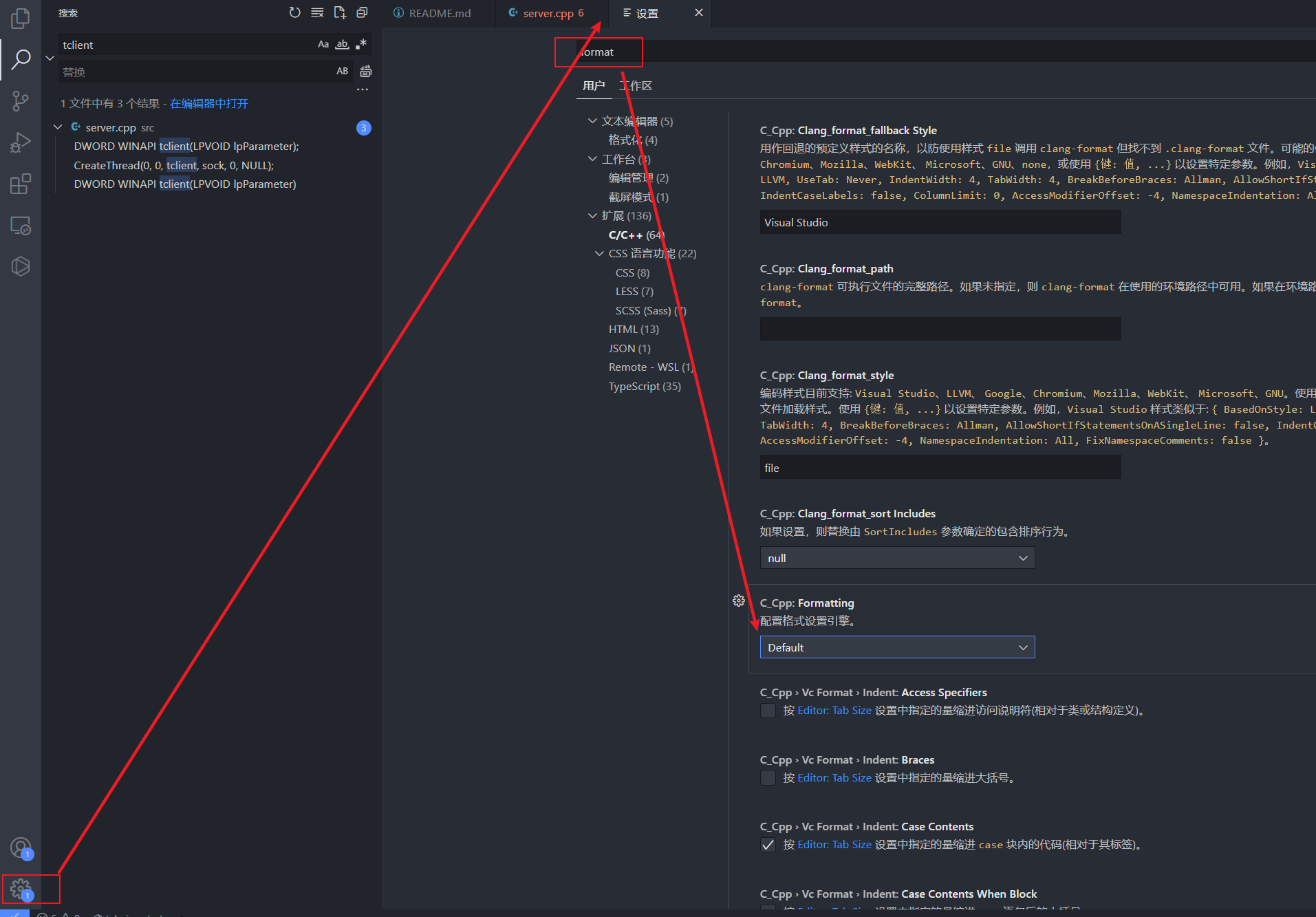Collapse the server.cpp search results
Image resolution: width=1316 pixels, height=917 pixels.
coord(58,127)
